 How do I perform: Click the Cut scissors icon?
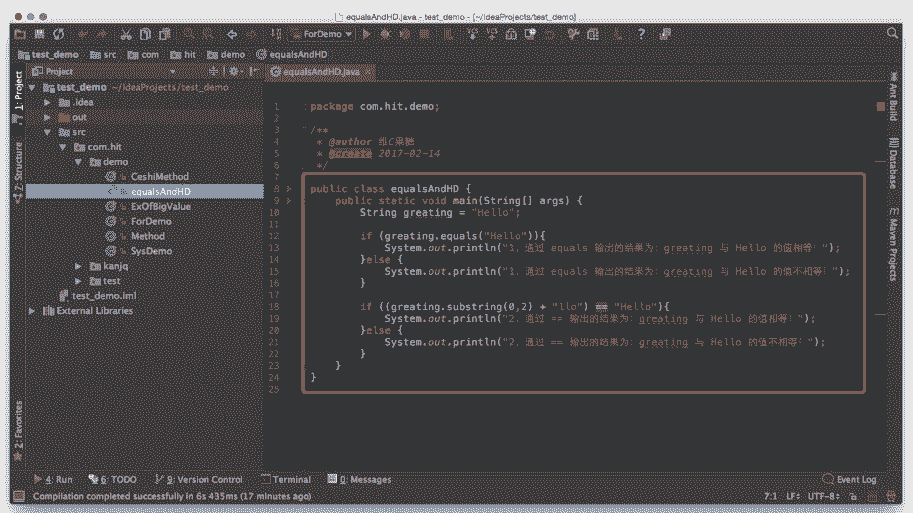125,34
